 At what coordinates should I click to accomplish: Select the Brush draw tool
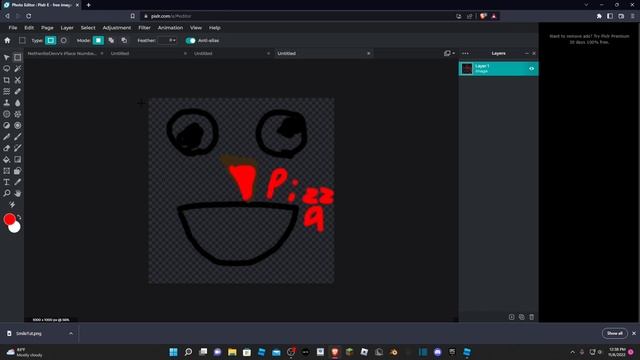click(18, 137)
